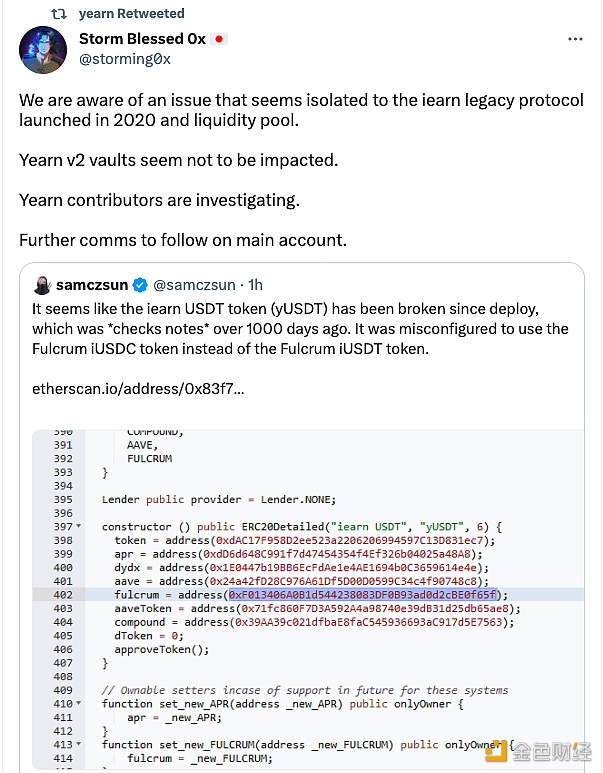Image resolution: width=603 pixels, height=773 pixels.
Task: Click line number 402 in the code gutter
Action: 62,594
